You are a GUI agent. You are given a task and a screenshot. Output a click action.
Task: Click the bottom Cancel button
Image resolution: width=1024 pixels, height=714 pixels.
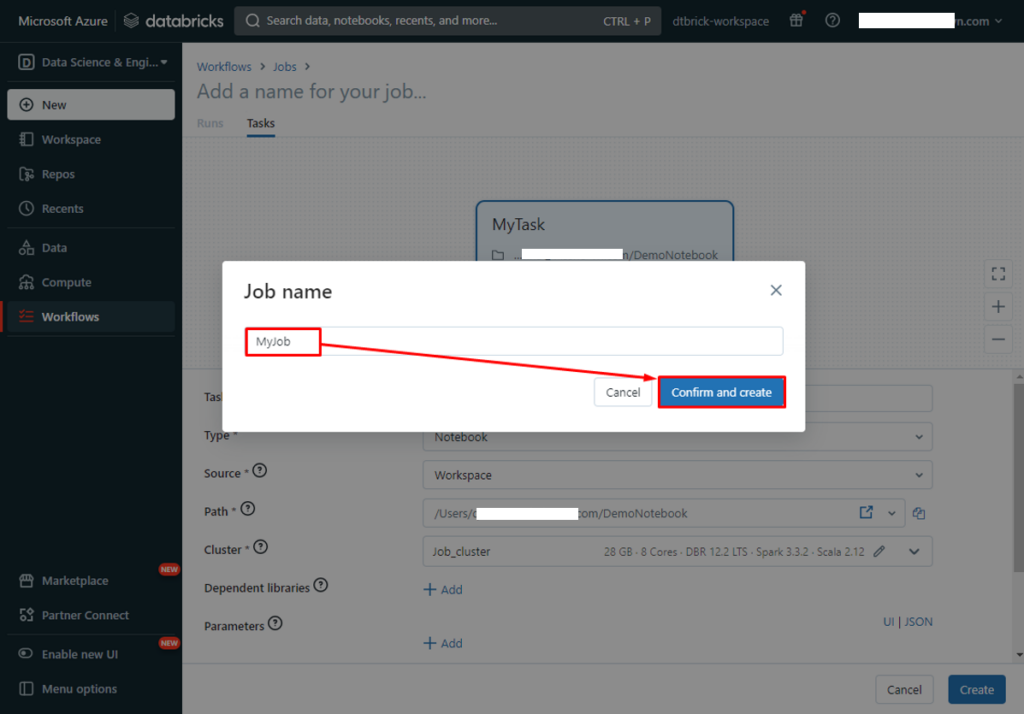click(904, 689)
